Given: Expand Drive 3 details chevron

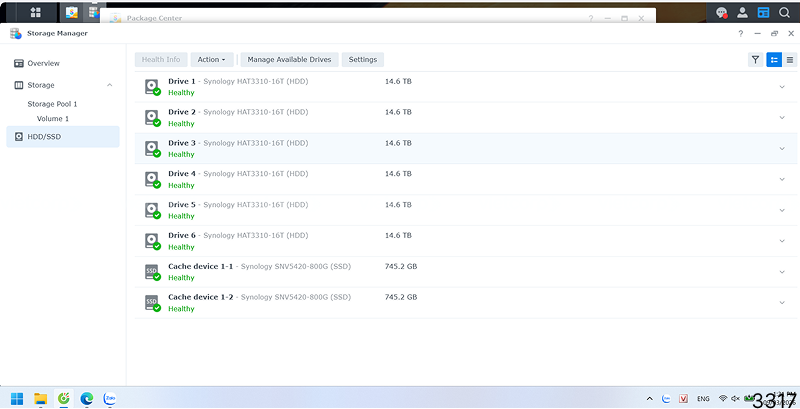Looking at the screenshot, I should point(782,148).
